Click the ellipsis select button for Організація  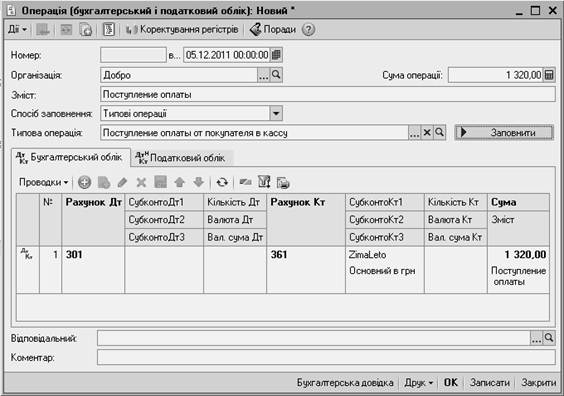(x=263, y=75)
